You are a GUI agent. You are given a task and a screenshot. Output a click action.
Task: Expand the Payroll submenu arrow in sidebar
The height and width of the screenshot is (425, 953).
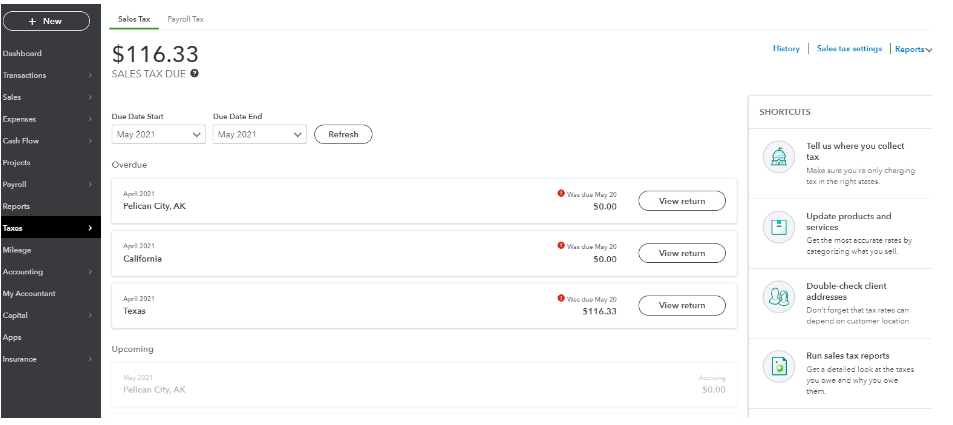click(90, 185)
